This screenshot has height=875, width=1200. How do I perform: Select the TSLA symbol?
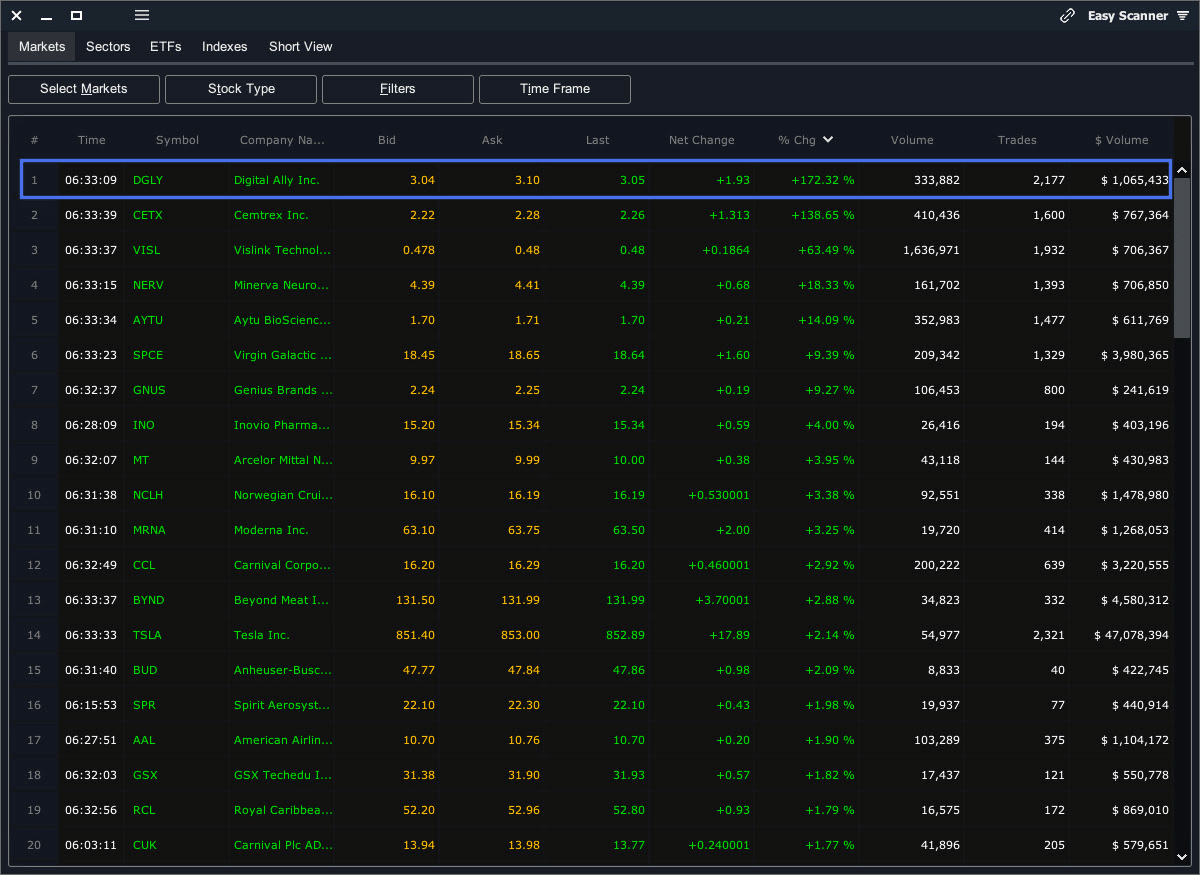(x=147, y=635)
